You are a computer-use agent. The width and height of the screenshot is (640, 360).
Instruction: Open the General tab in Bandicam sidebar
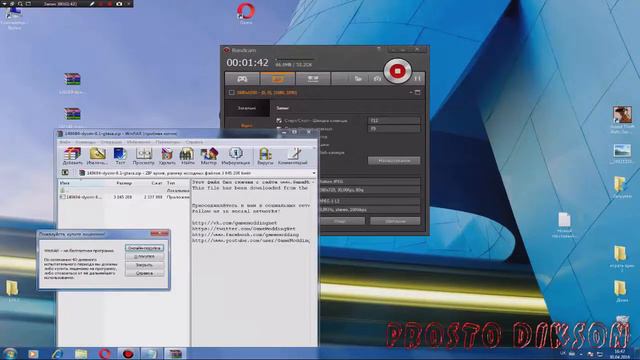247,108
